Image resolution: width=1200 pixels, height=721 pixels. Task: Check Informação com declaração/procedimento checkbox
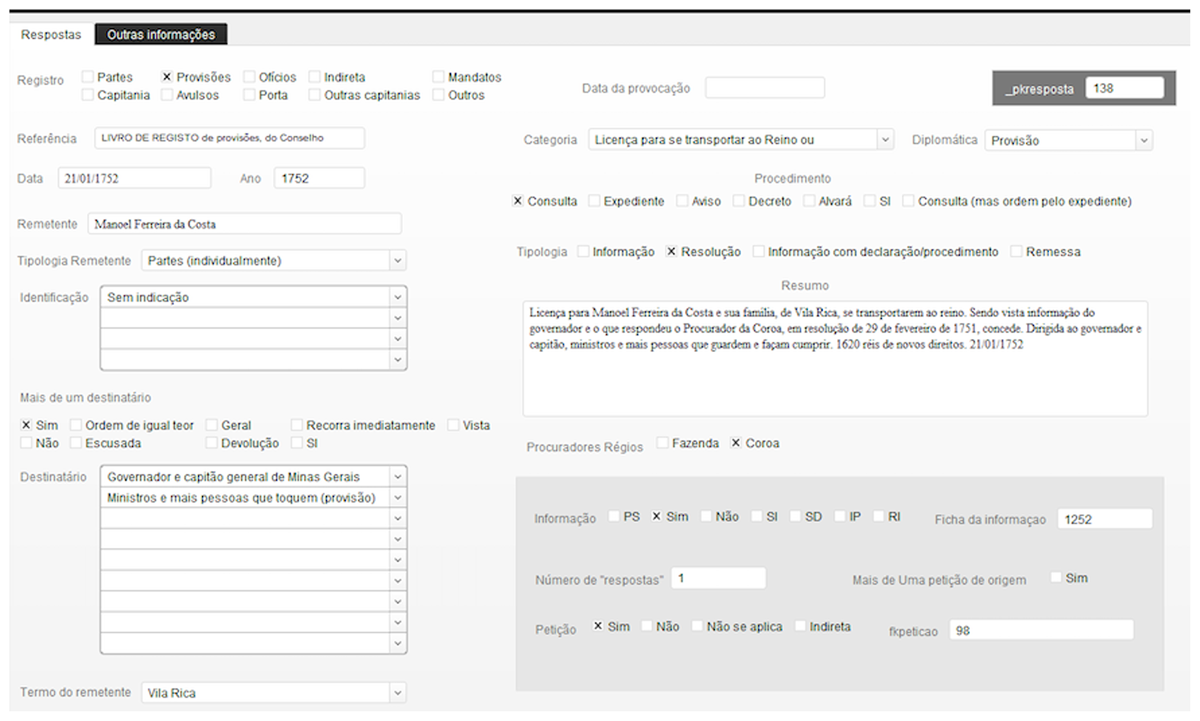click(x=758, y=252)
